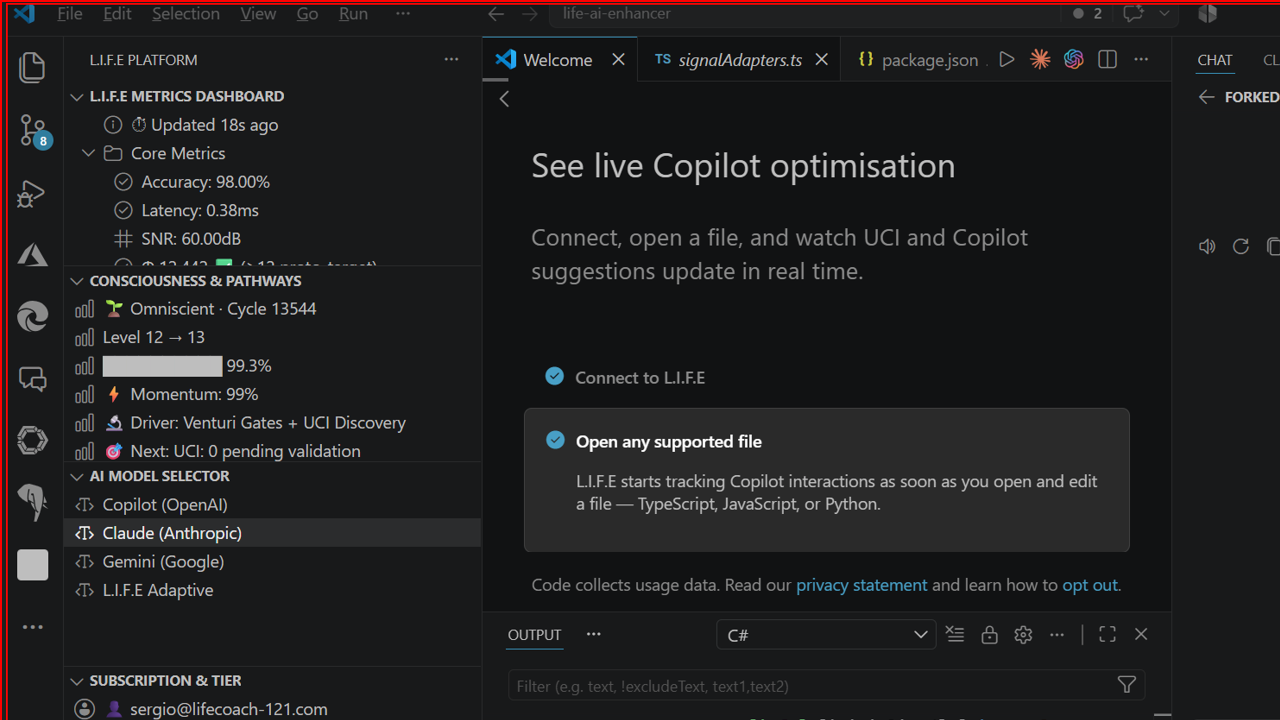Screen dimensions: 1280x720
Task: Follow the opt out link
Action: coord(1090,585)
